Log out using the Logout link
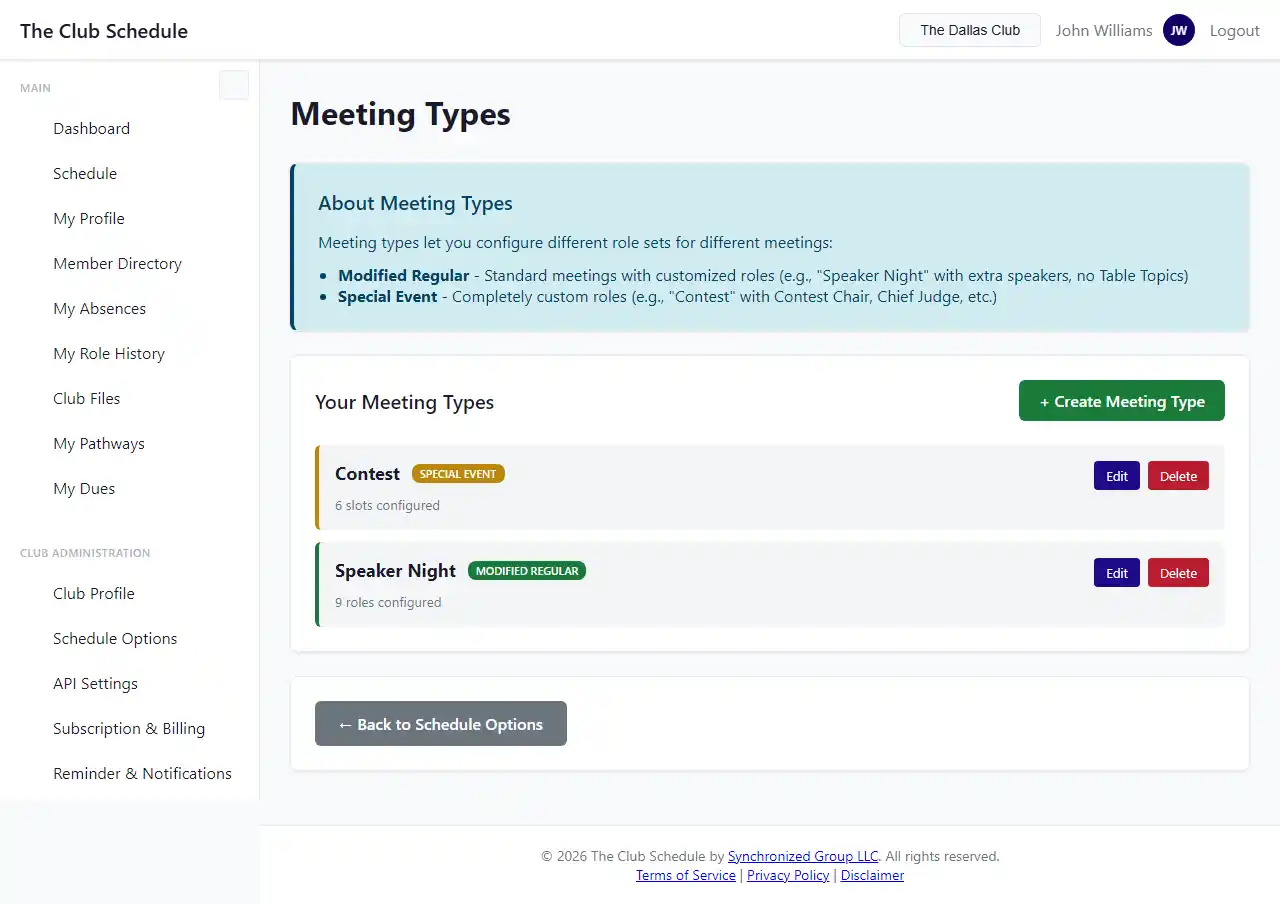Viewport: 1280px width, 904px height. click(1234, 30)
